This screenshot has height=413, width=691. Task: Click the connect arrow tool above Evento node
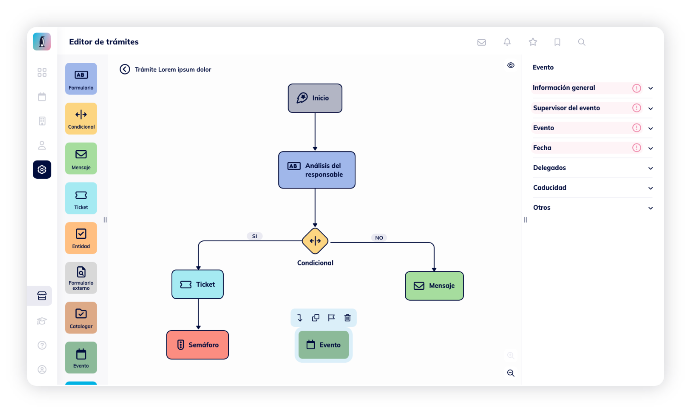[x=300, y=318]
